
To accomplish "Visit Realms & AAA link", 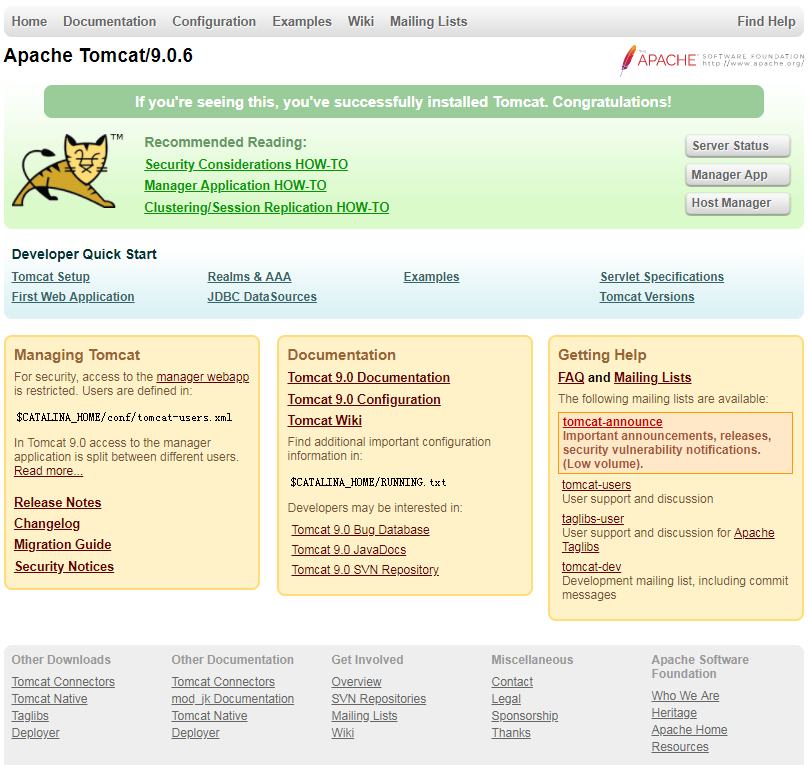I will [x=249, y=277].
